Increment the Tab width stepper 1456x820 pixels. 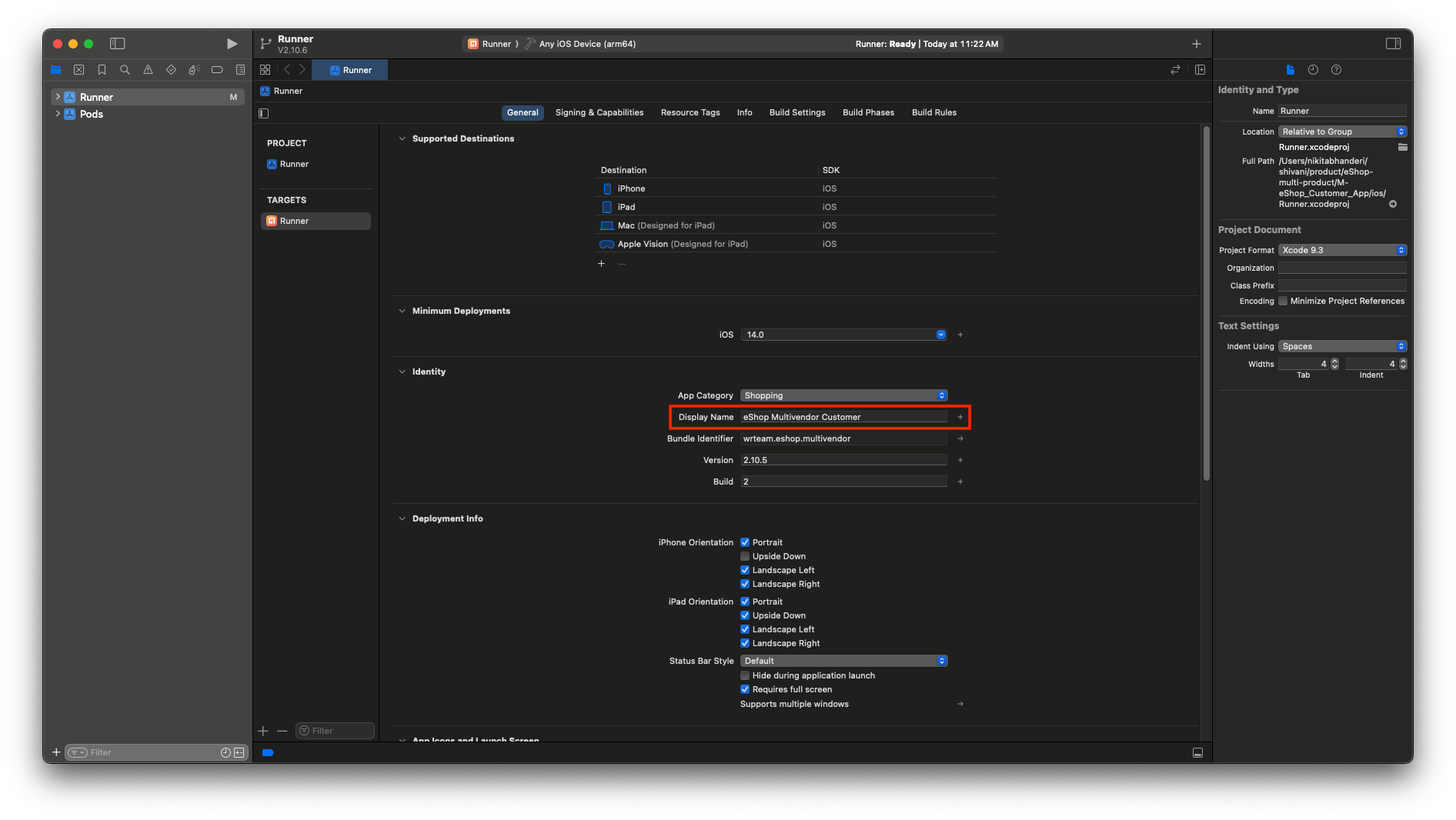point(1335,361)
